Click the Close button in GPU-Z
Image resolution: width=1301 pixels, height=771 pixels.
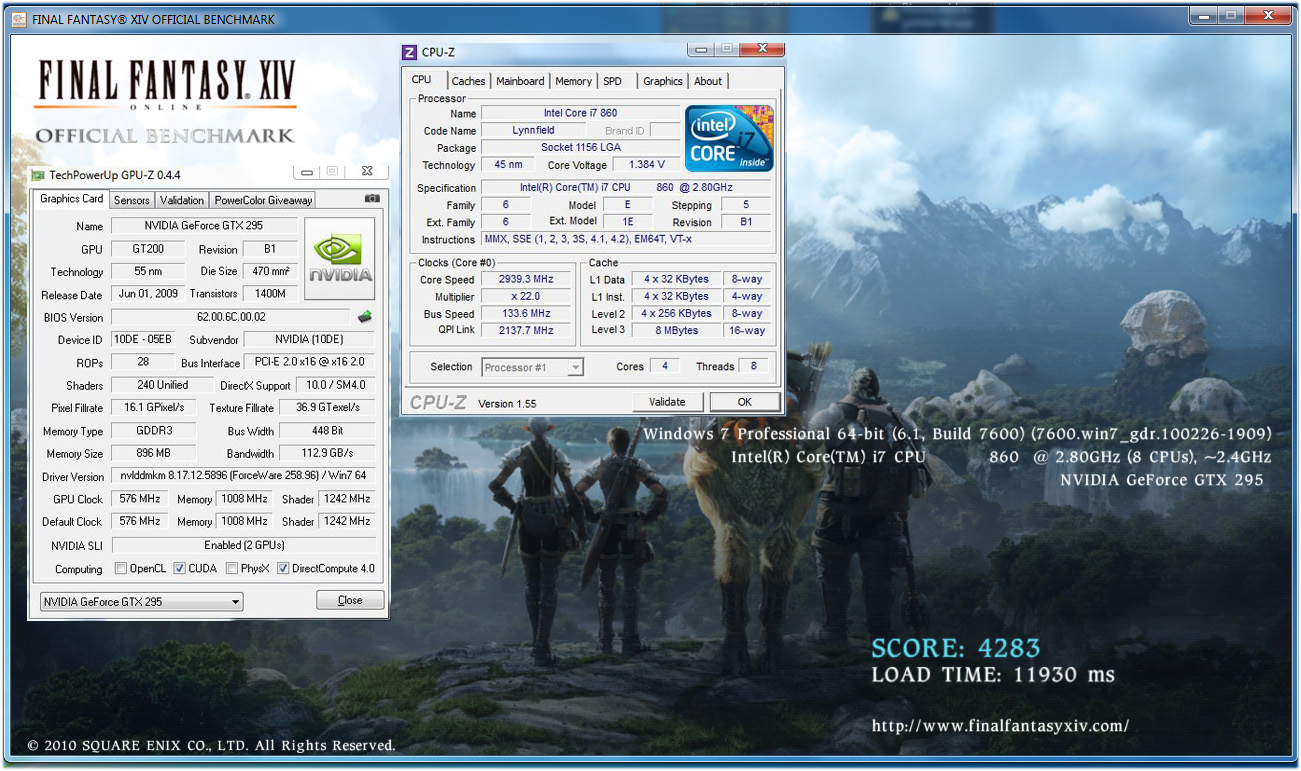pos(350,600)
